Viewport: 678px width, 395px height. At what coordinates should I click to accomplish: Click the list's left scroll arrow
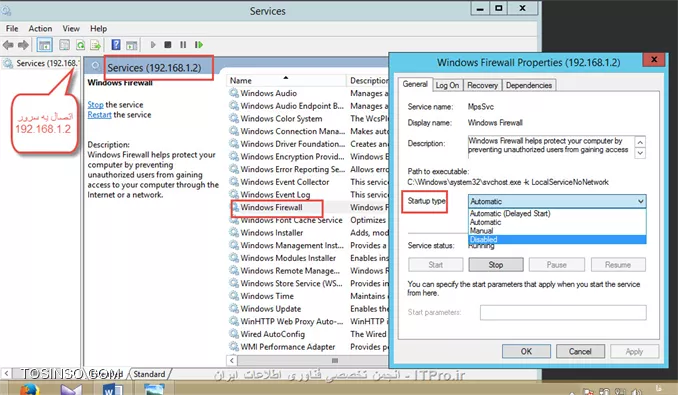[x=232, y=360]
